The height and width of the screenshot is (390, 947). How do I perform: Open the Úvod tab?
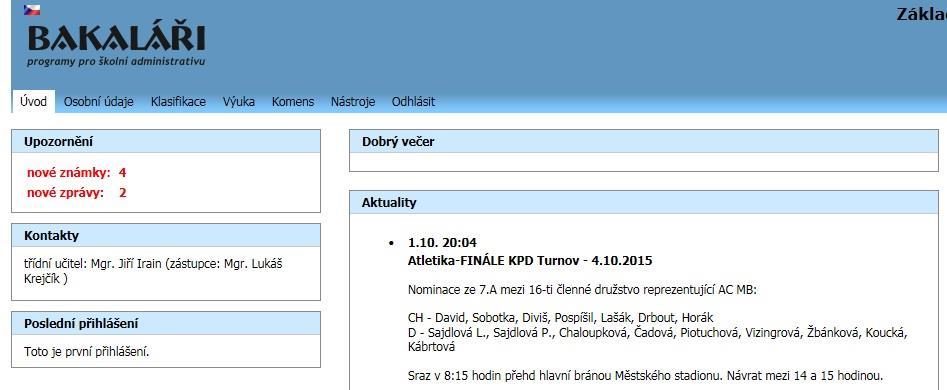[x=33, y=101]
